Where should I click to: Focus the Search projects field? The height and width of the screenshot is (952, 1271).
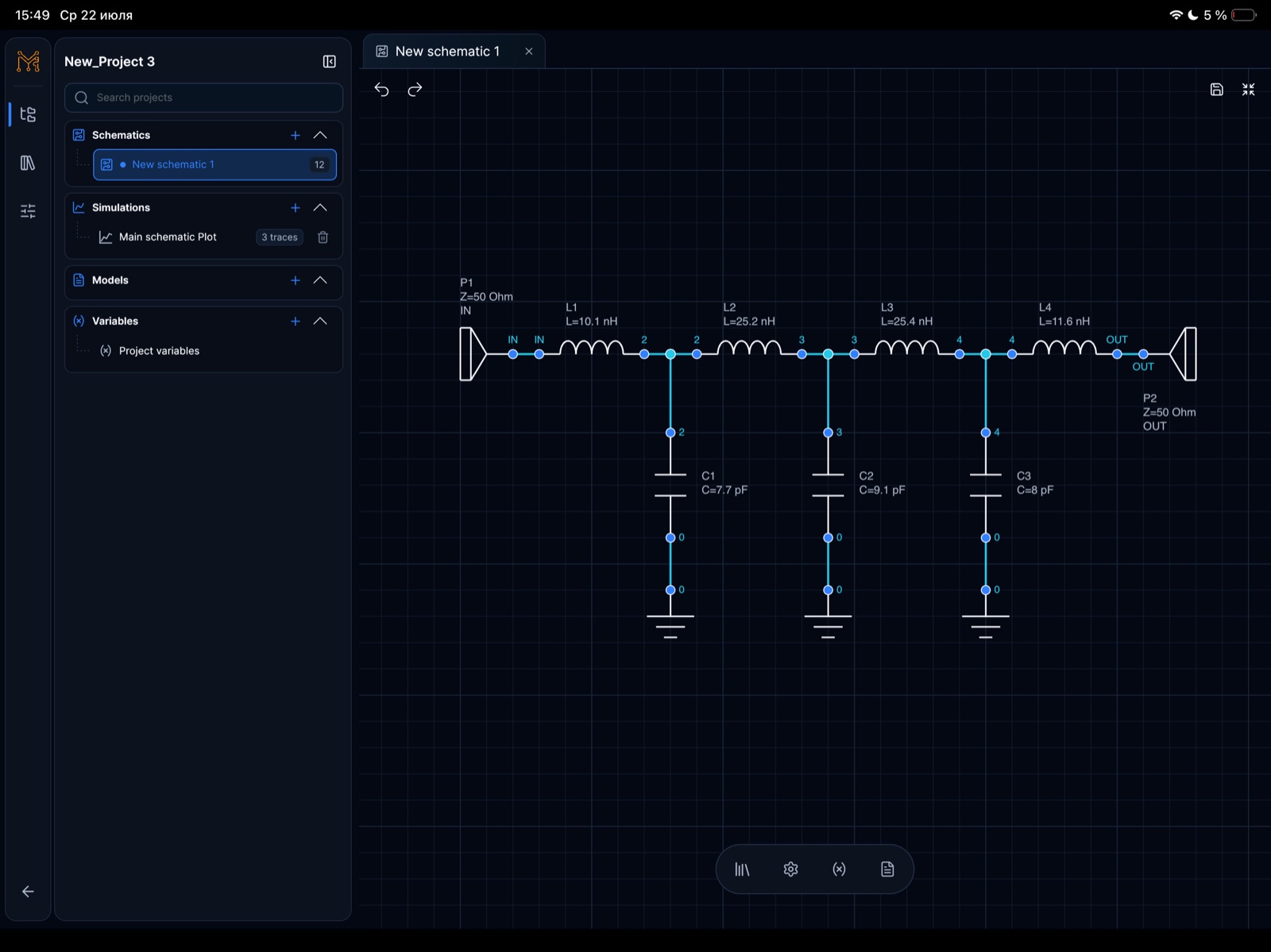203,98
